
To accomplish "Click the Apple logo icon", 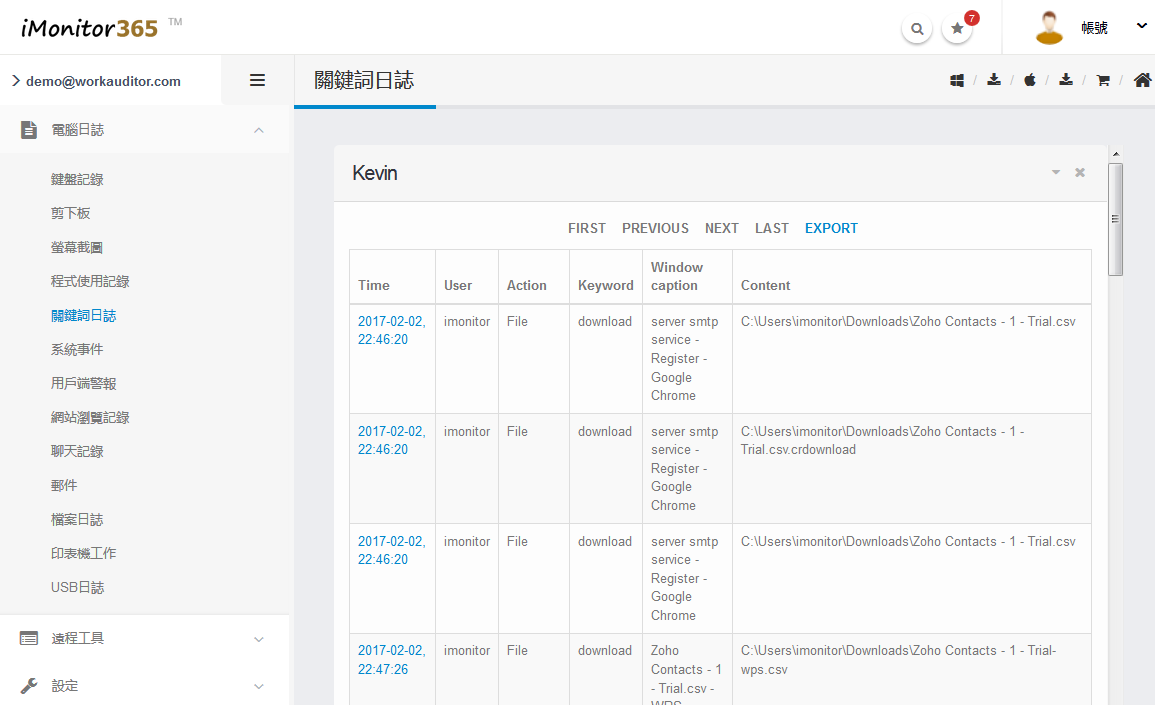I will pyautogui.click(x=1030, y=80).
